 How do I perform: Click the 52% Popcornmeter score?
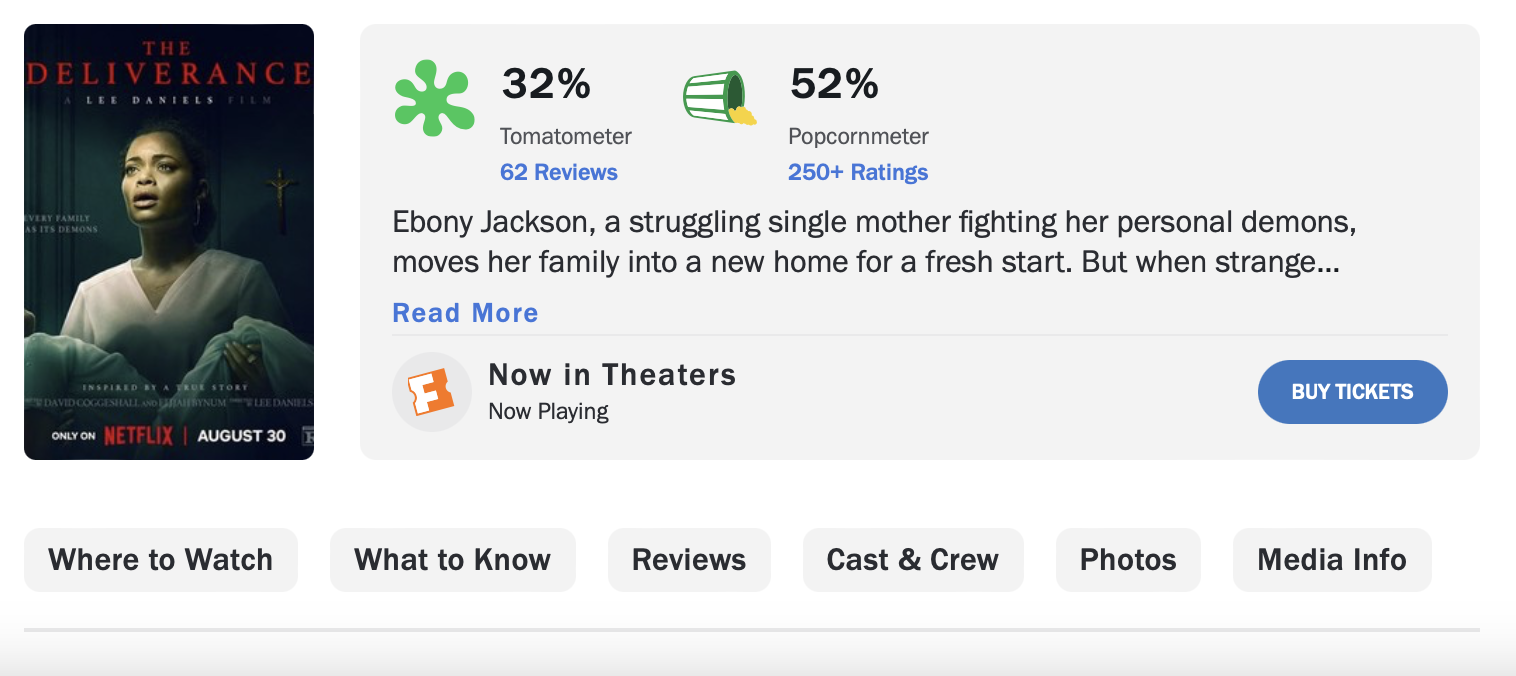[834, 84]
